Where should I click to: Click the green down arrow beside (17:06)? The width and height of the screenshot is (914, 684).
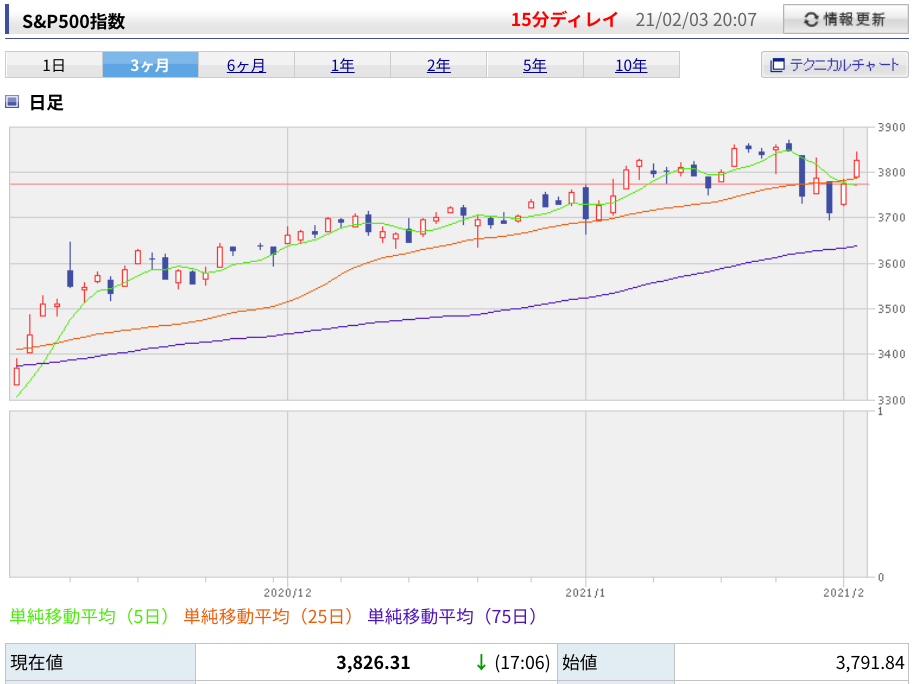click(481, 662)
